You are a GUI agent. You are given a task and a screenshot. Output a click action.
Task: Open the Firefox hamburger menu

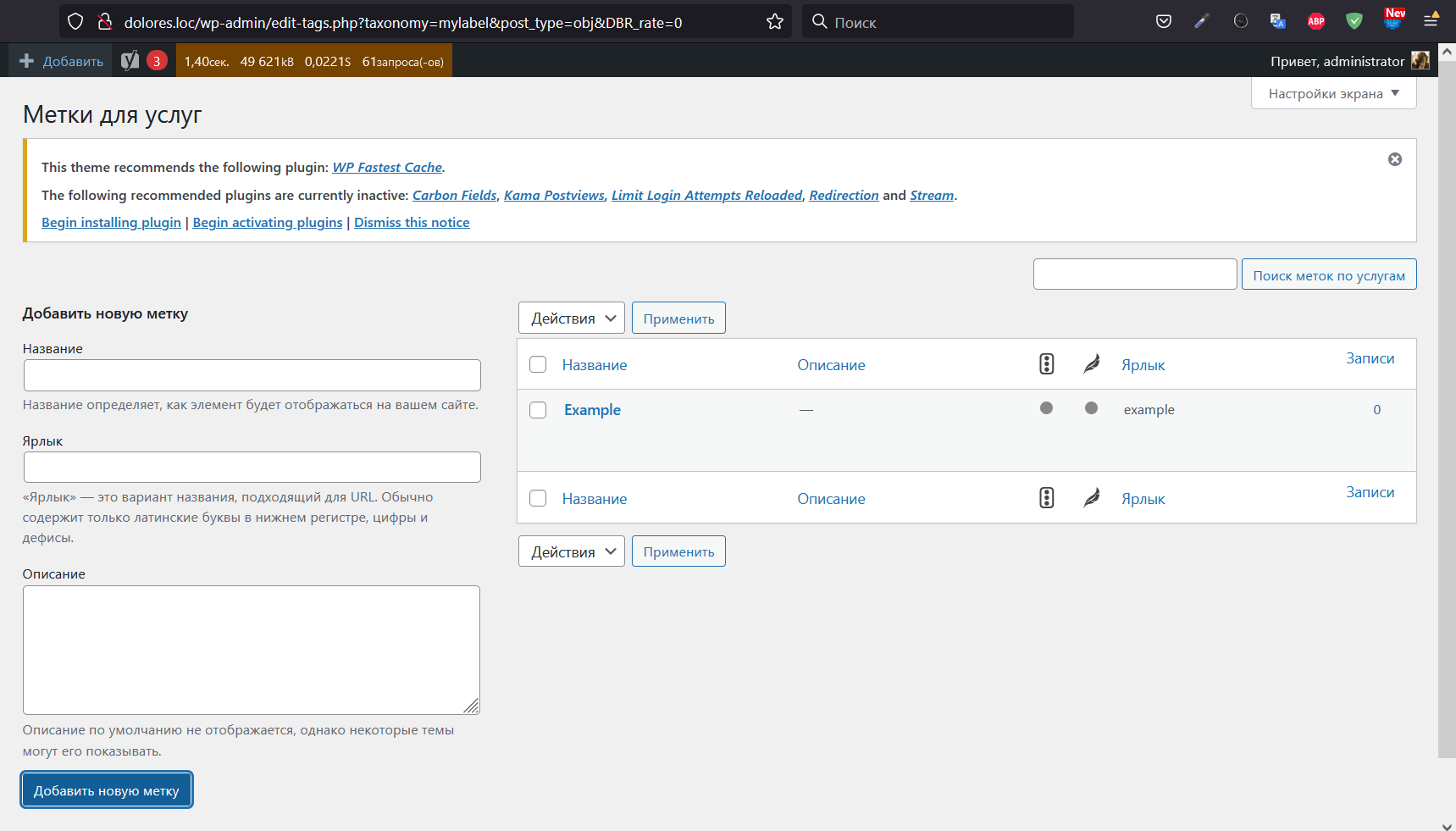pos(1431,20)
